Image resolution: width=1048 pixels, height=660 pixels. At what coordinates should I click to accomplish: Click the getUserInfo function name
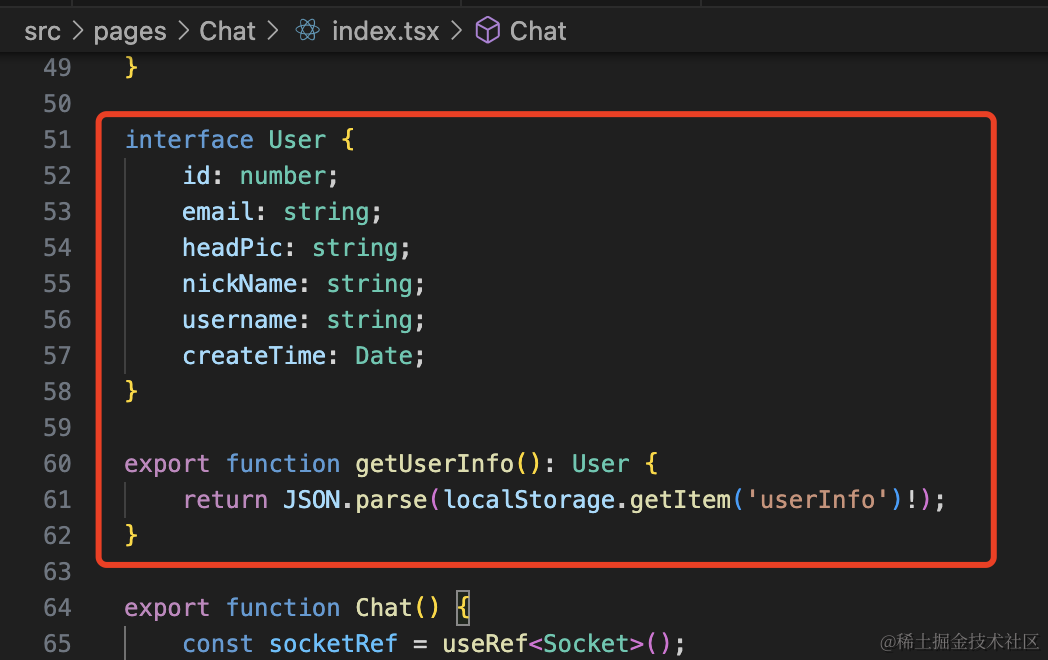(434, 464)
